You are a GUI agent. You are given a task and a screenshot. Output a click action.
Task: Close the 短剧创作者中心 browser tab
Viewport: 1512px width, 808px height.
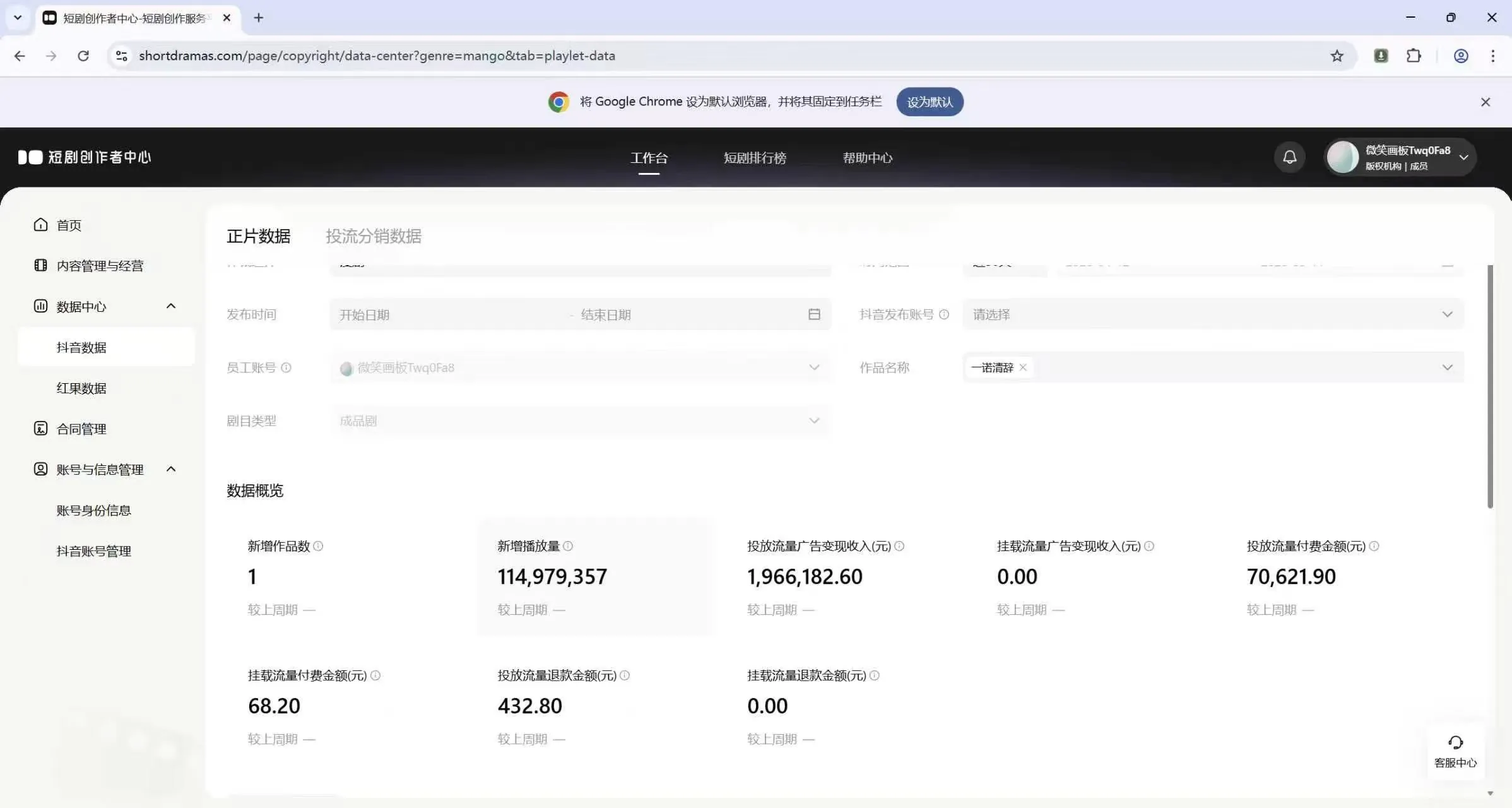pyautogui.click(x=227, y=18)
